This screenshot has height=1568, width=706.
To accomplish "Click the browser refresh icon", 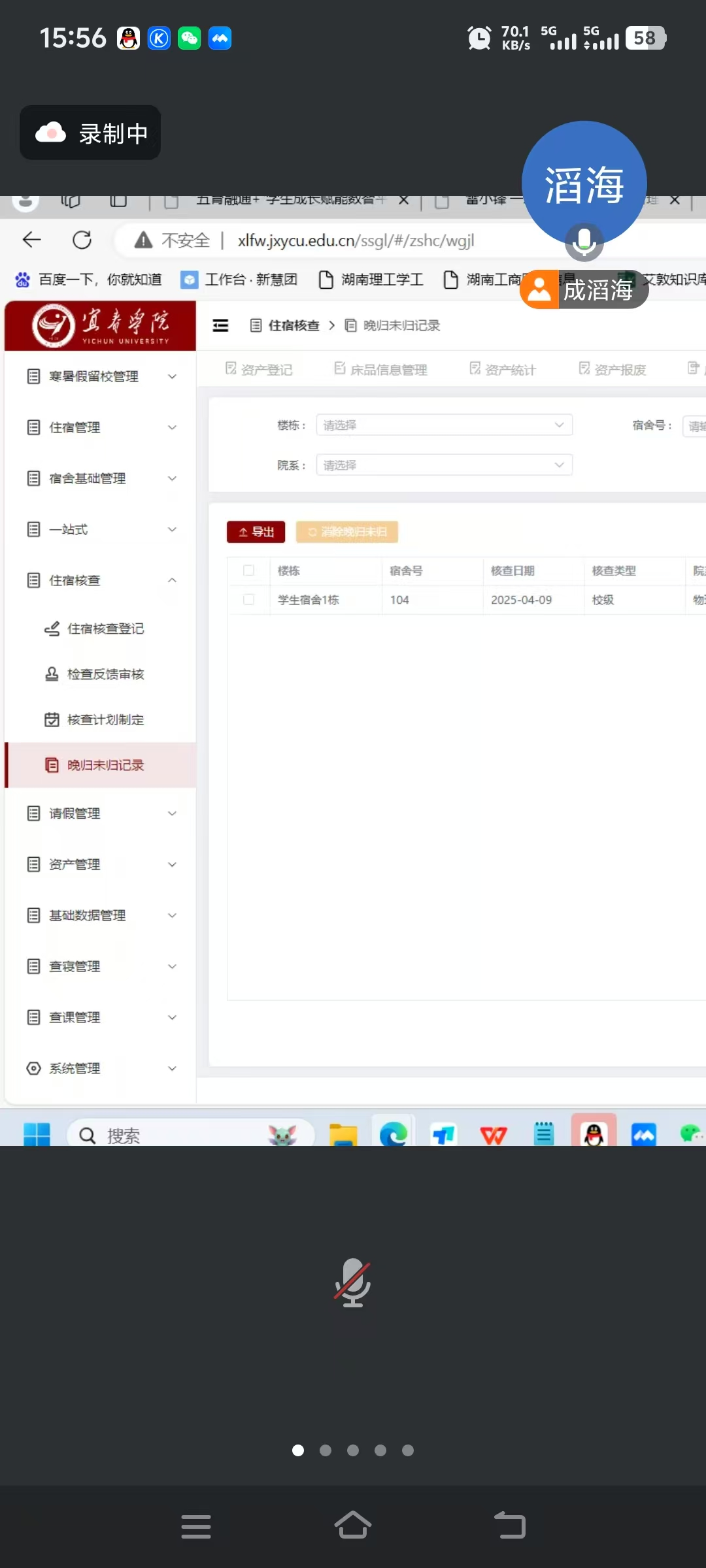I will [82, 240].
